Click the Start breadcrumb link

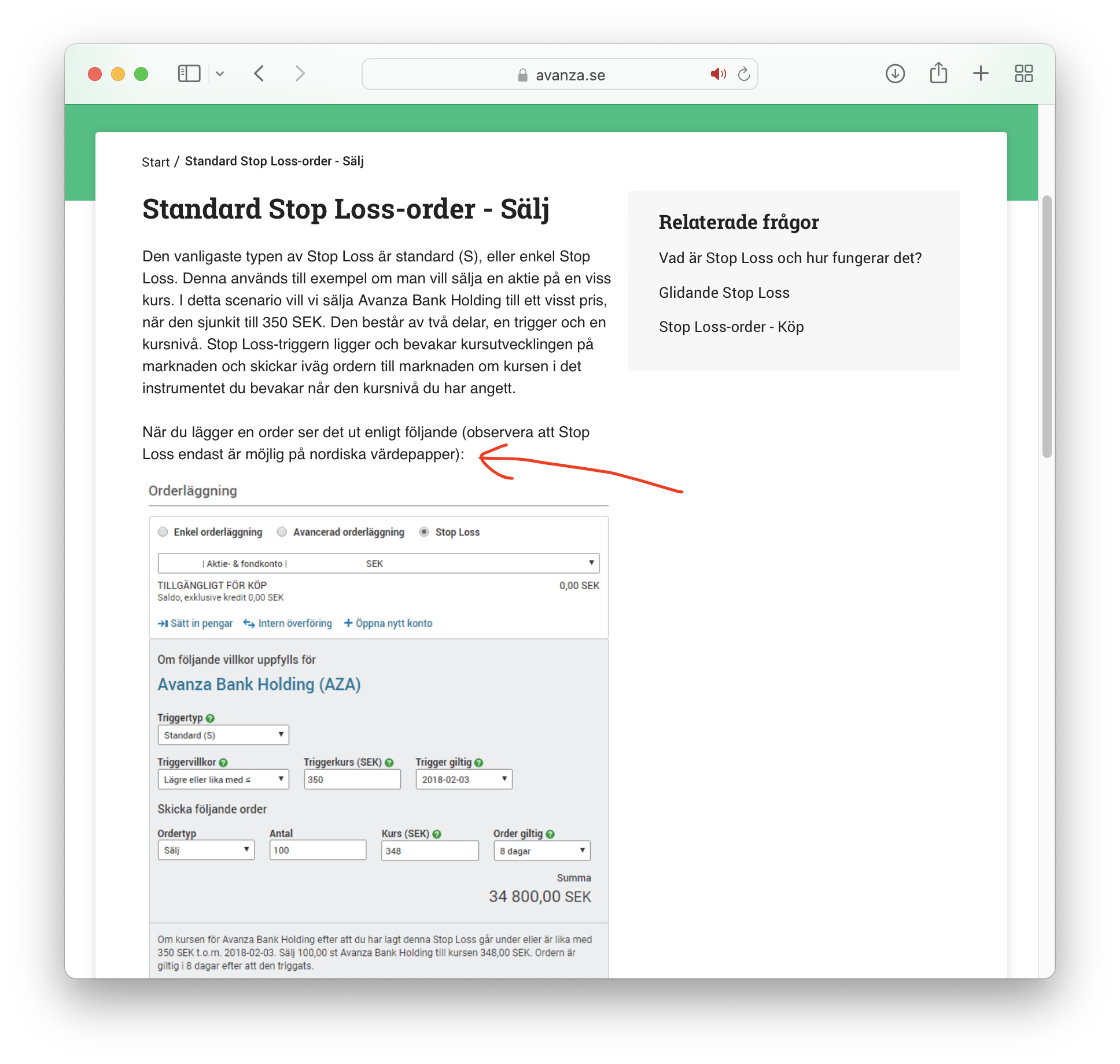coord(156,162)
